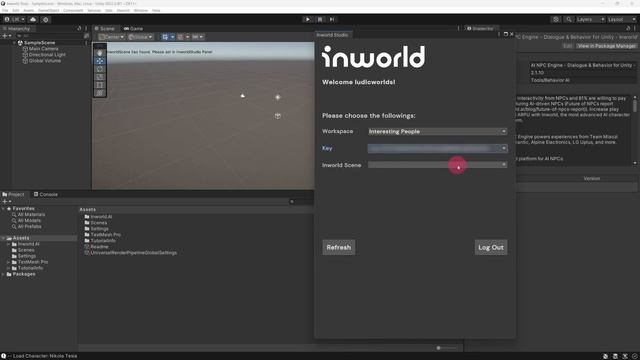Maximize the Inworld Studio floating window
Viewport: 640px width, 360px height.
coord(506,34)
